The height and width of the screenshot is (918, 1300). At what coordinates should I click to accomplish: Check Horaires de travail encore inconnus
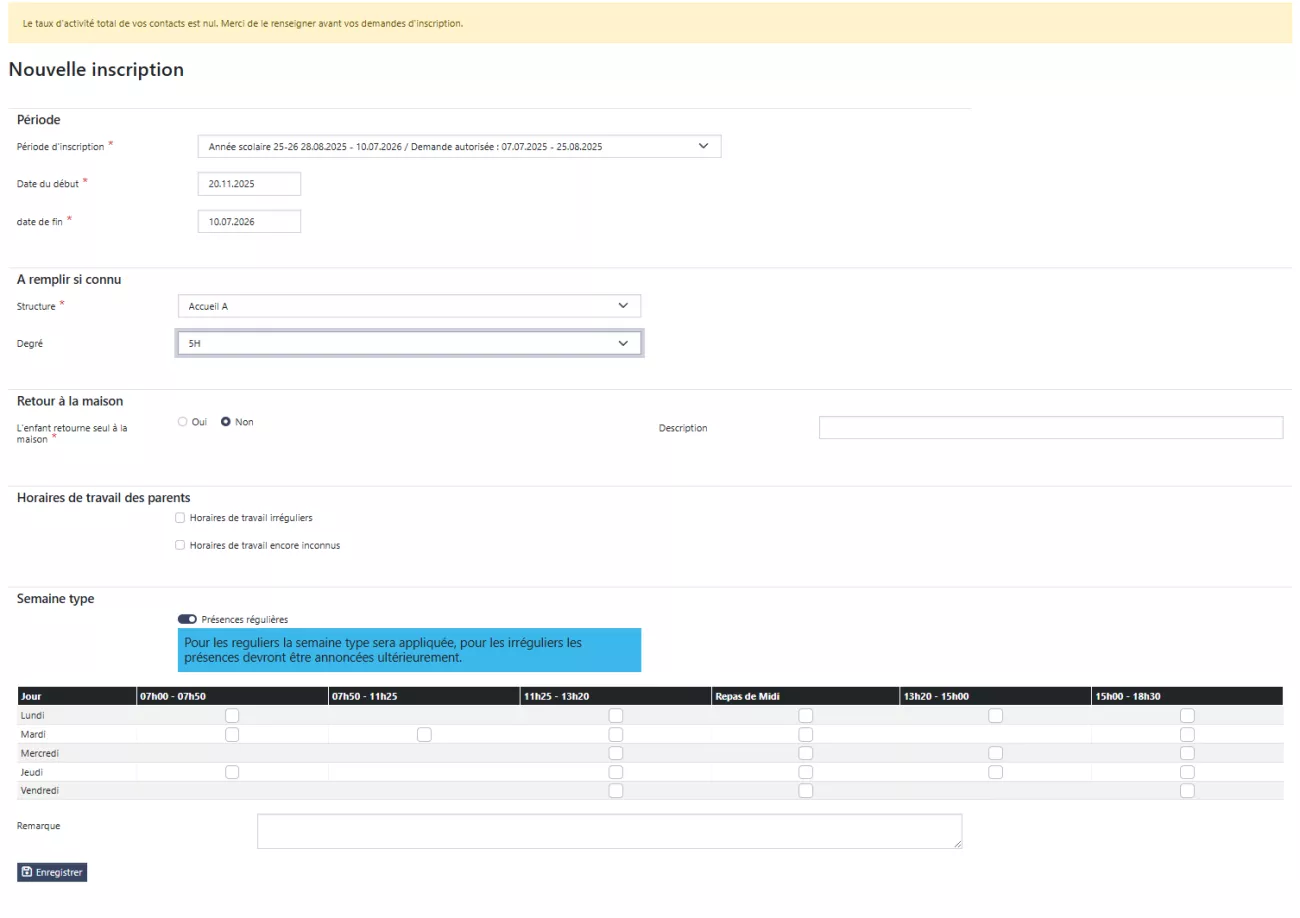coord(180,545)
